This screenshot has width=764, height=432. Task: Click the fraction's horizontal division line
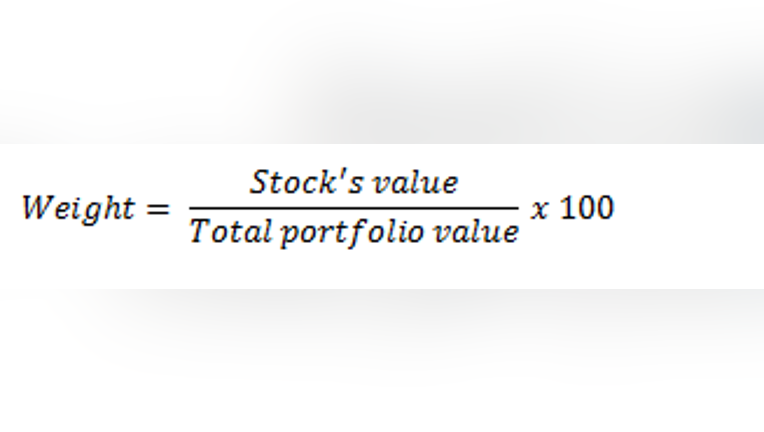pos(354,208)
